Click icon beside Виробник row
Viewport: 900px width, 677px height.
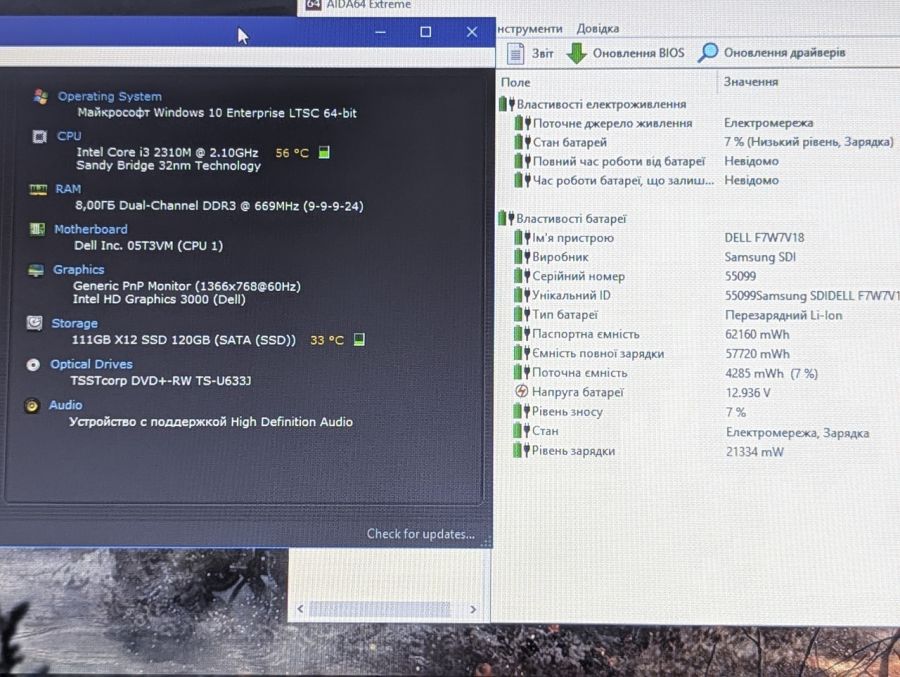pos(522,257)
